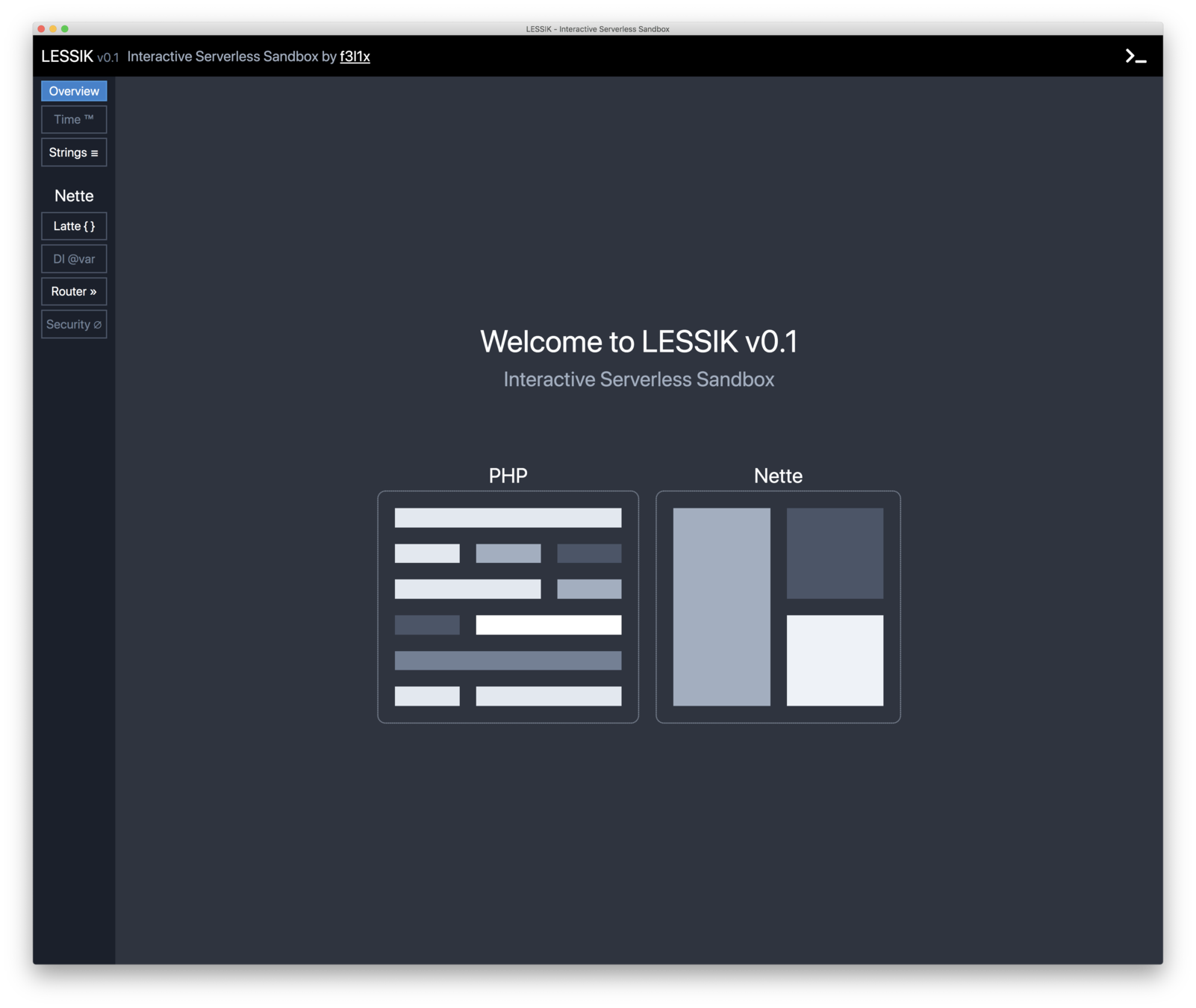Click the Welcome to LESSIK v0.1 heading
The width and height of the screenshot is (1196, 1008).
coord(639,341)
